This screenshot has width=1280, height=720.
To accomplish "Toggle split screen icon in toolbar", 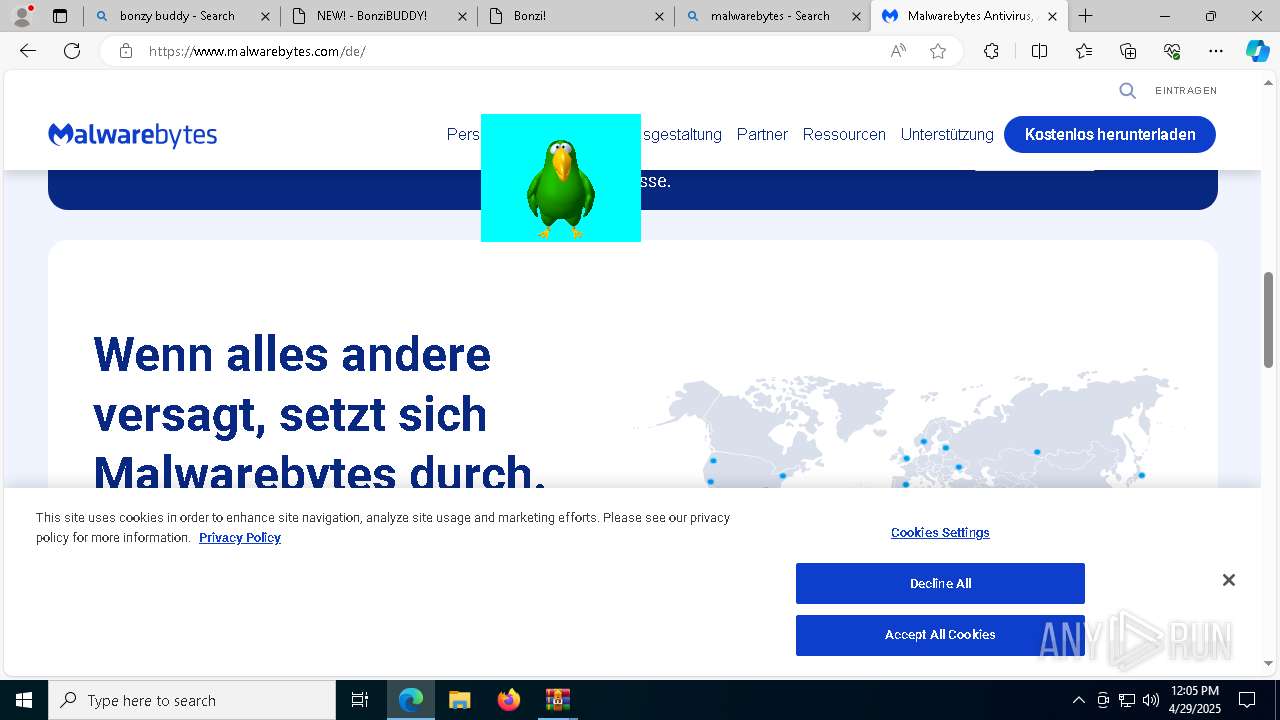I will [1039, 51].
